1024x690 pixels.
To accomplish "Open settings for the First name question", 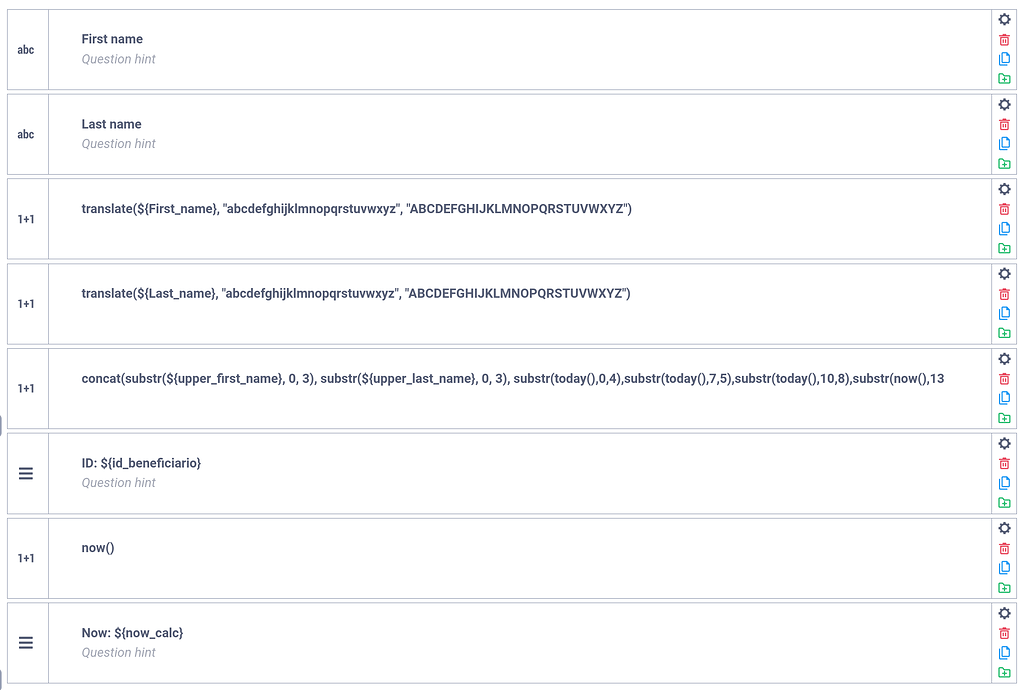I will click(1004, 19).
